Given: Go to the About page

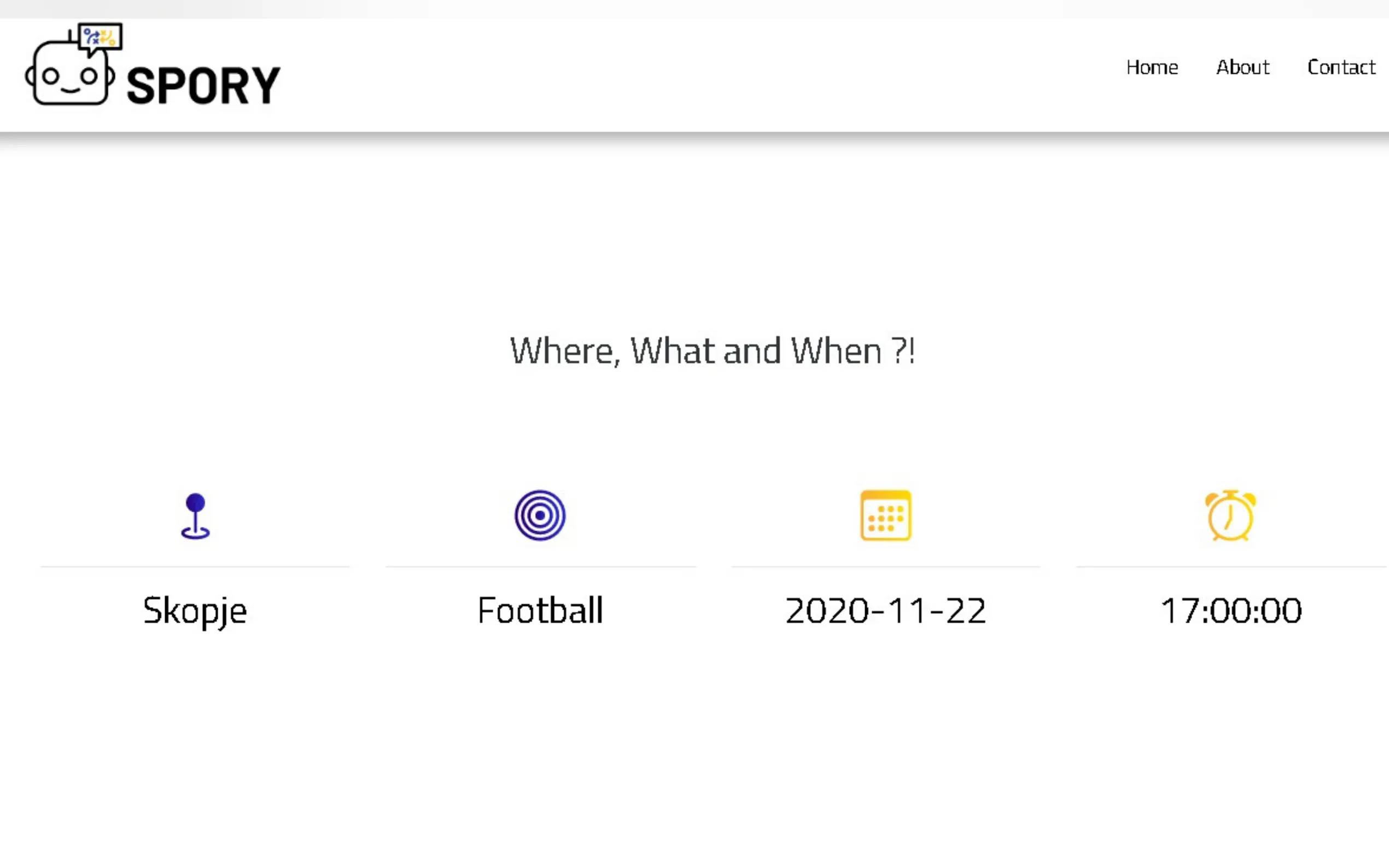Looking at the screenshot, I should (x=1242, y=68).
